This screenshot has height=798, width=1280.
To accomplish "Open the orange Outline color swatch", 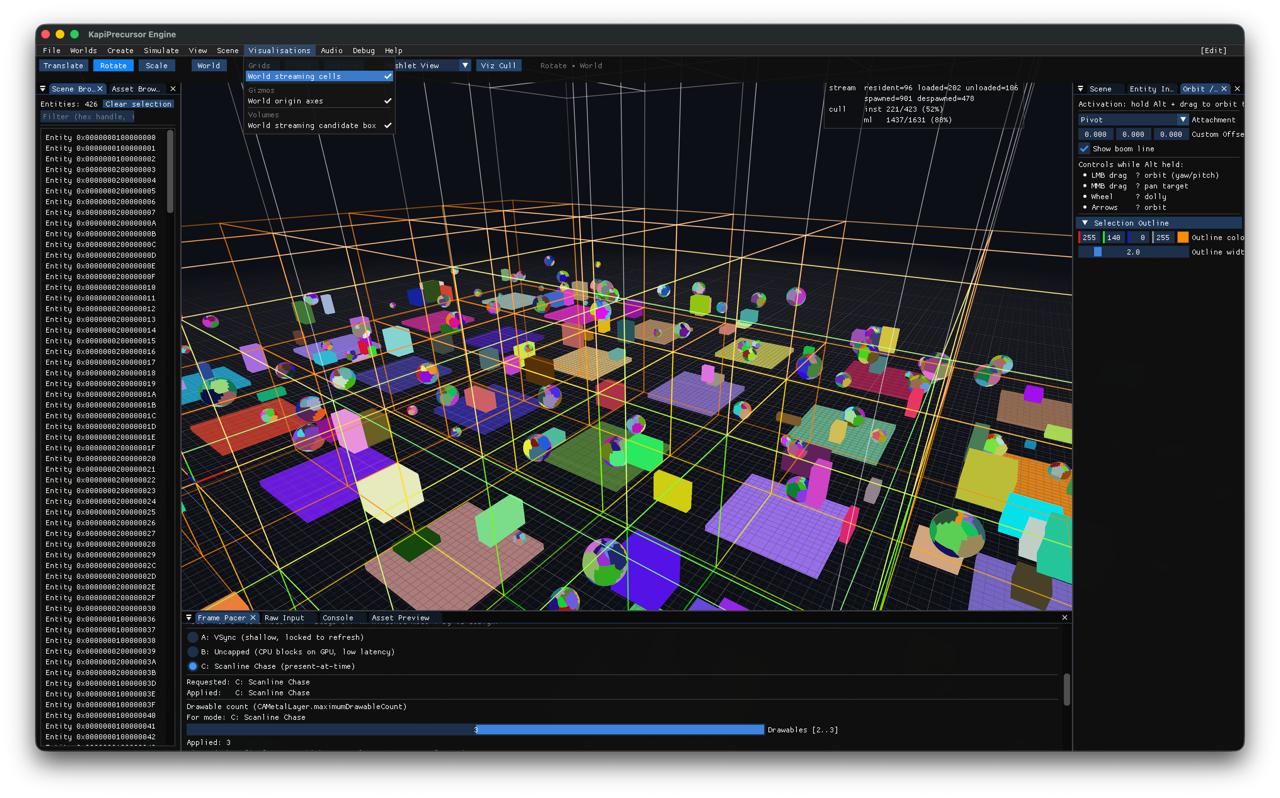I will 1183,238.
